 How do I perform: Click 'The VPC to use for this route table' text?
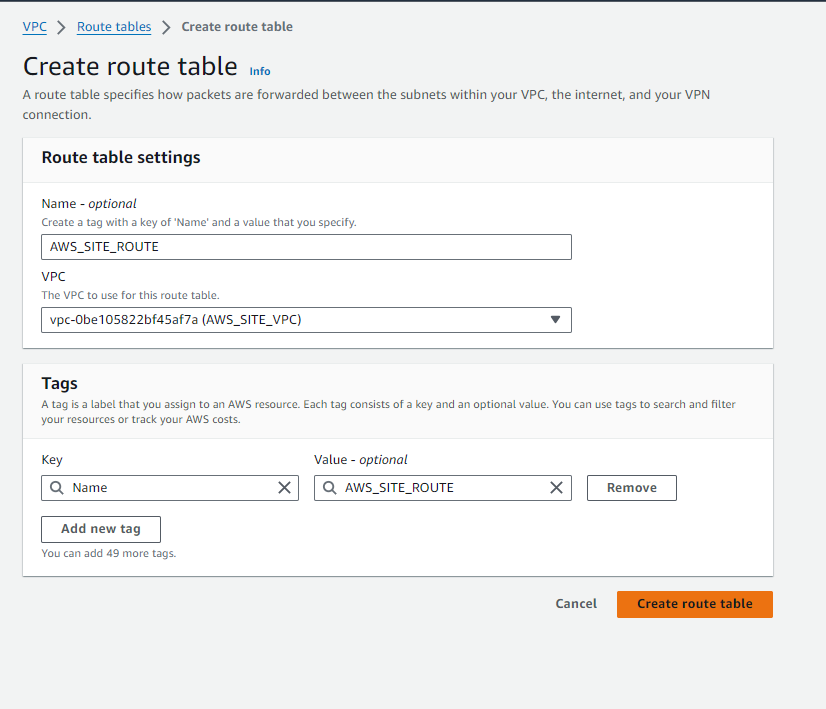131,296
